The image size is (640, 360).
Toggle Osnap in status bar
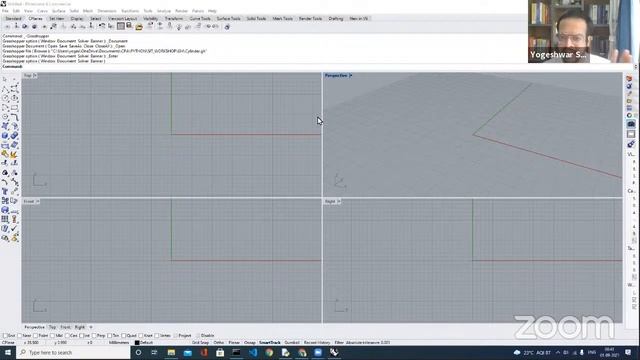[x=249, y=343]
